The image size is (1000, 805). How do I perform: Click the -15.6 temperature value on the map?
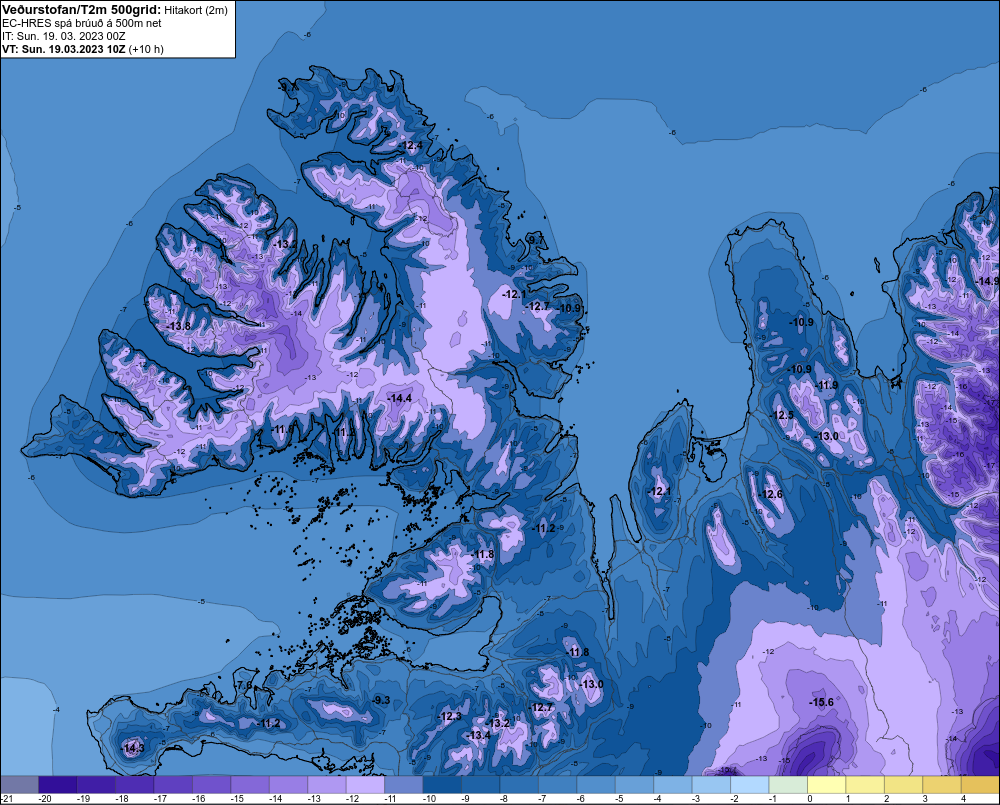tap(821, 702)
